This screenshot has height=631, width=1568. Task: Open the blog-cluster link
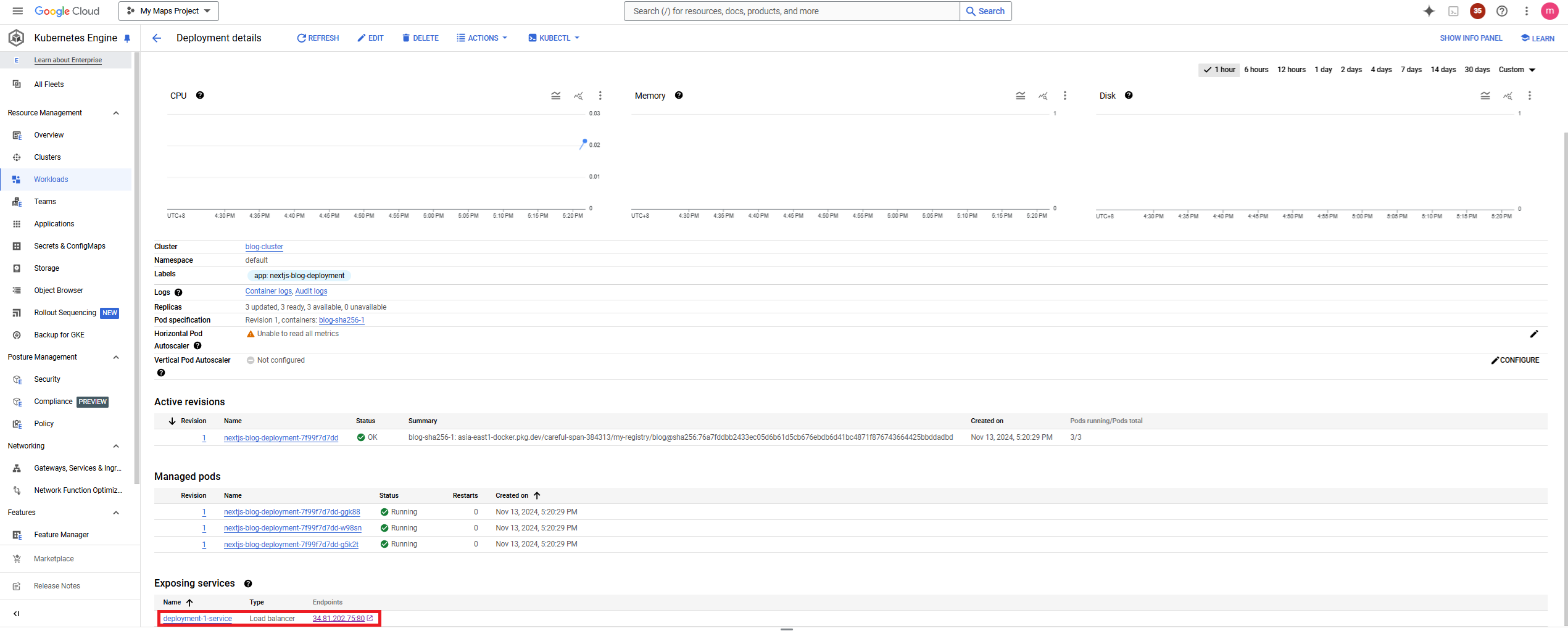264,247
